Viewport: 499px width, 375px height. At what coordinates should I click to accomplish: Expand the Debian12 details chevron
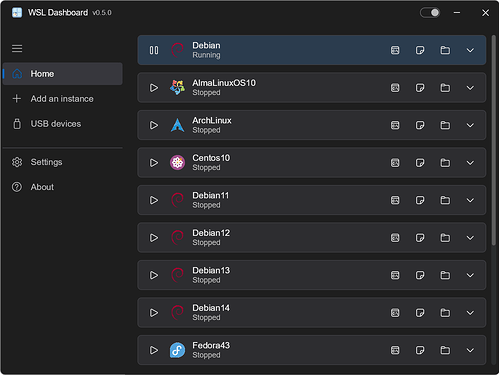tap(470, 238)
